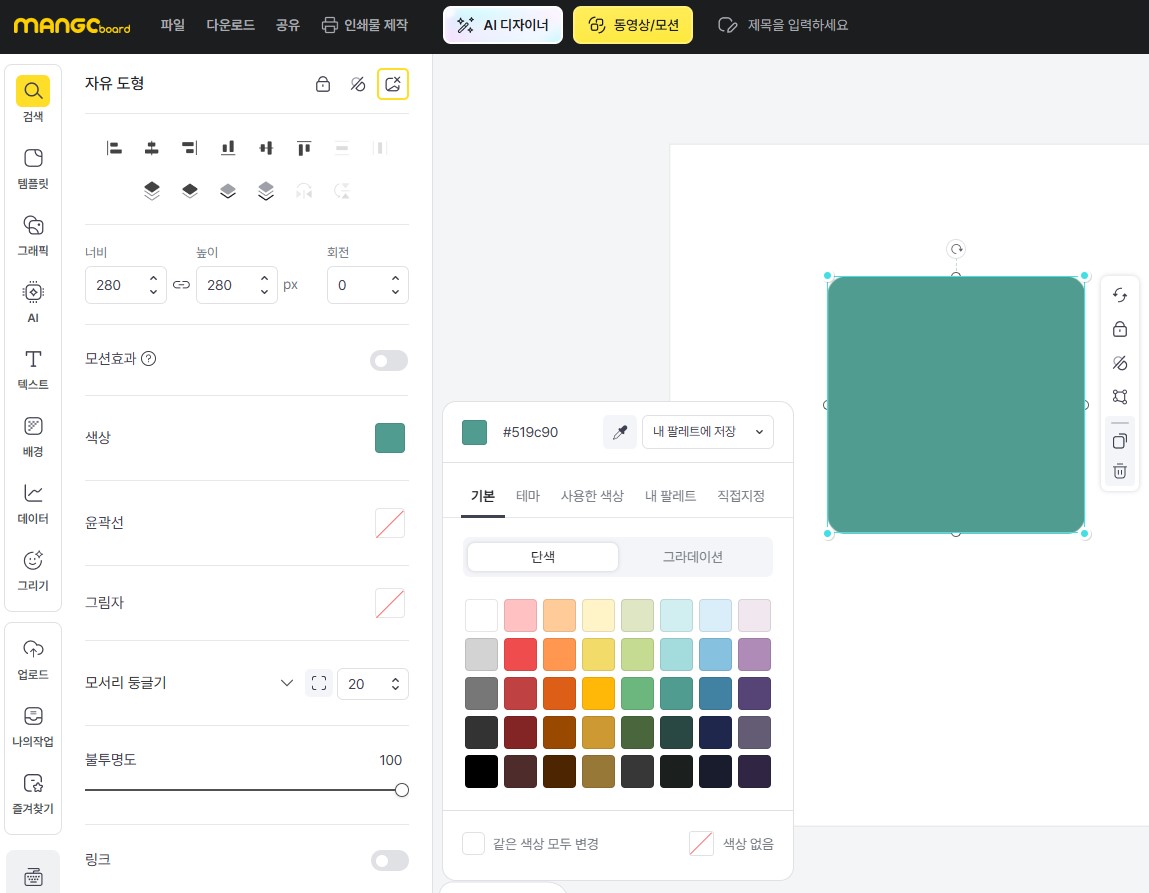Toggle individual corner rounding icon
The width and height of the screenshot is (1149, 893).
pos(319,683)
